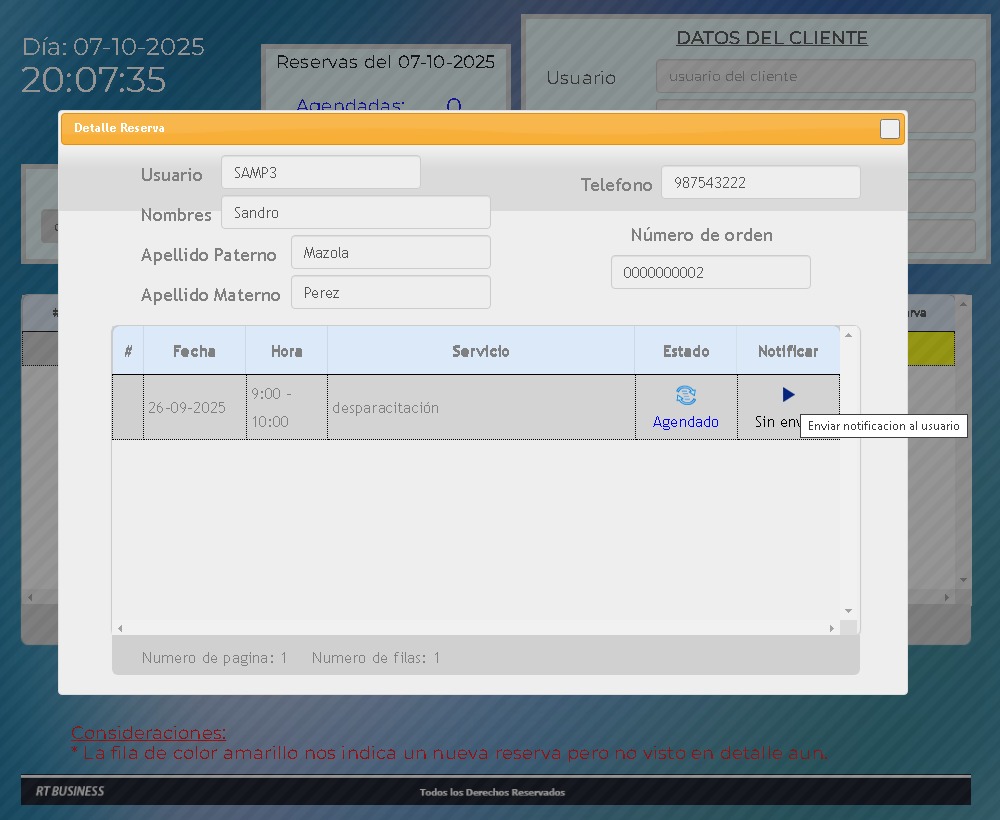
Task: Click the Número de orden field
Action: (x=710, y=272)
